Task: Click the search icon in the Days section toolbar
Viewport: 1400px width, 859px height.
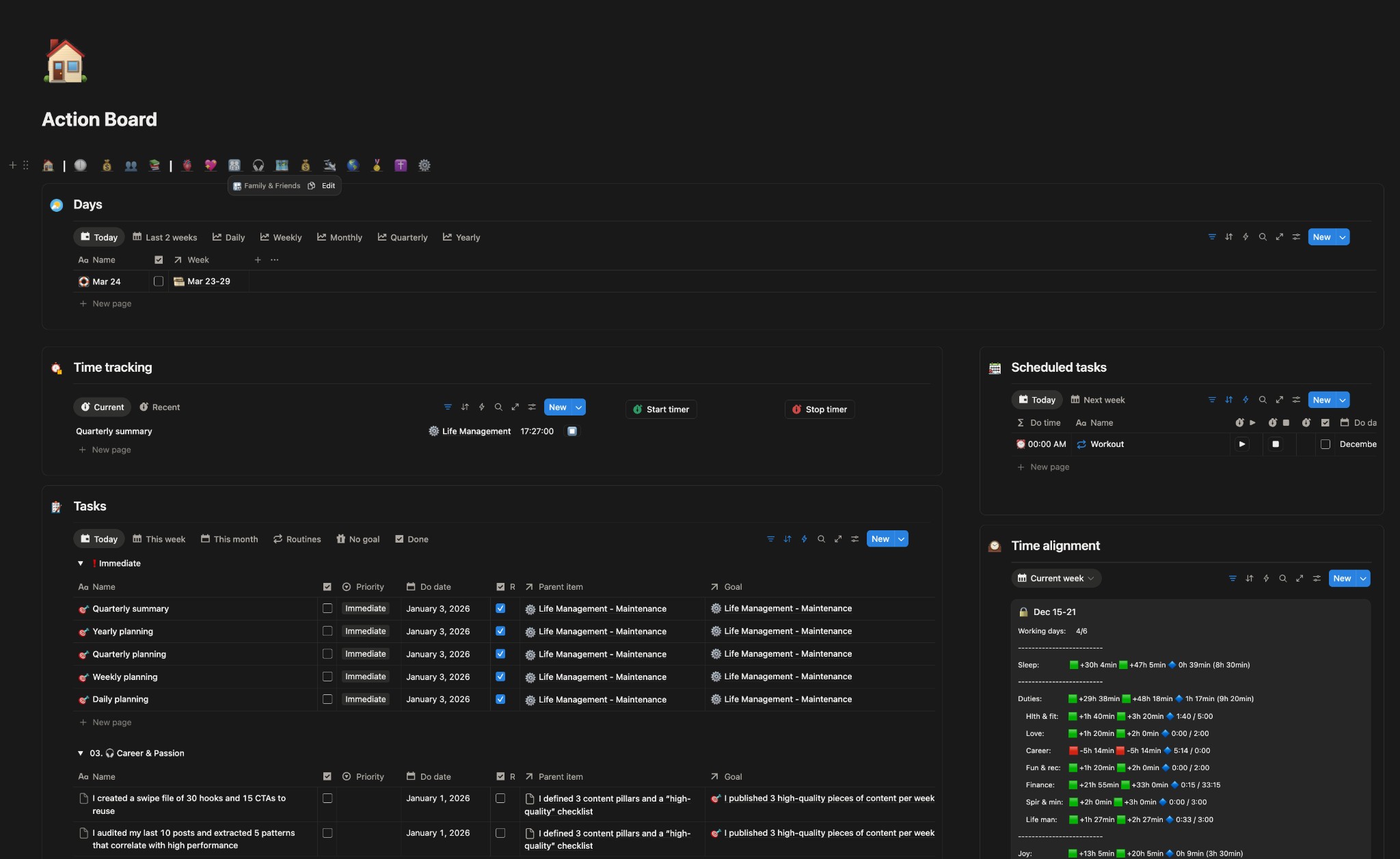Action: [x=1263, y=237]
